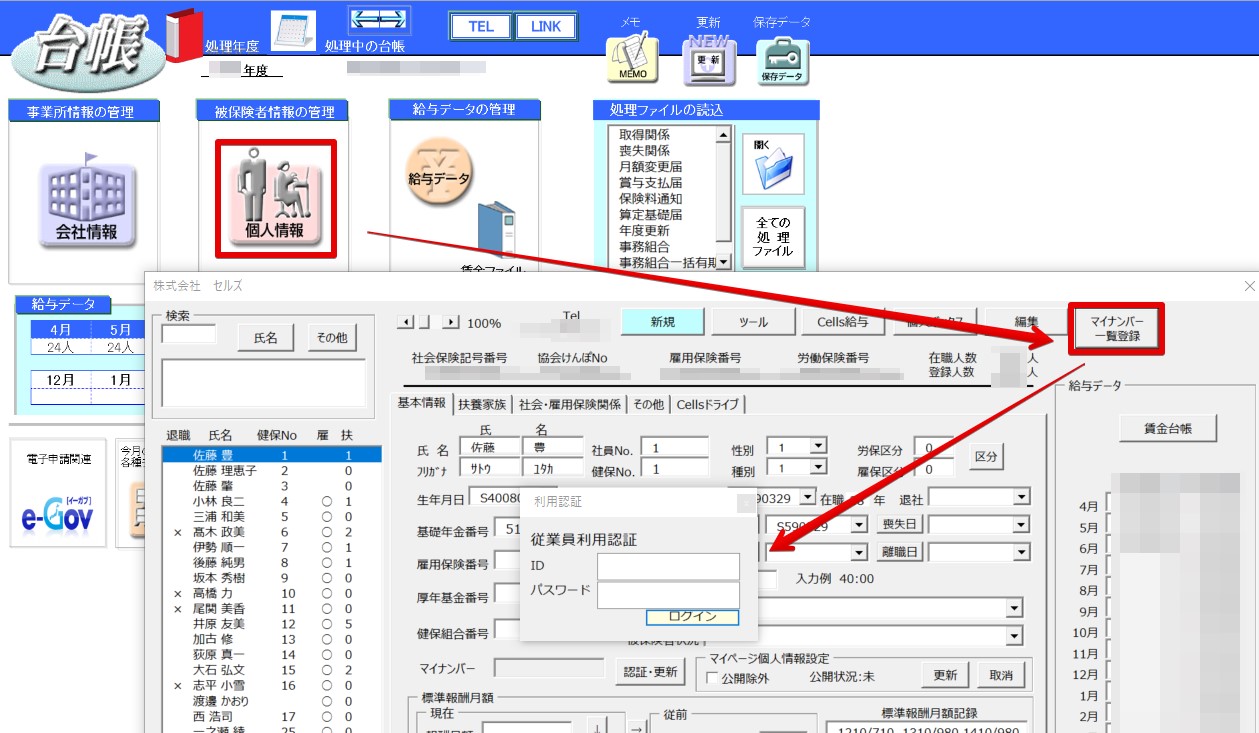
Task: Open the 処理年度 calendar icon
Action: coord(293,31)
